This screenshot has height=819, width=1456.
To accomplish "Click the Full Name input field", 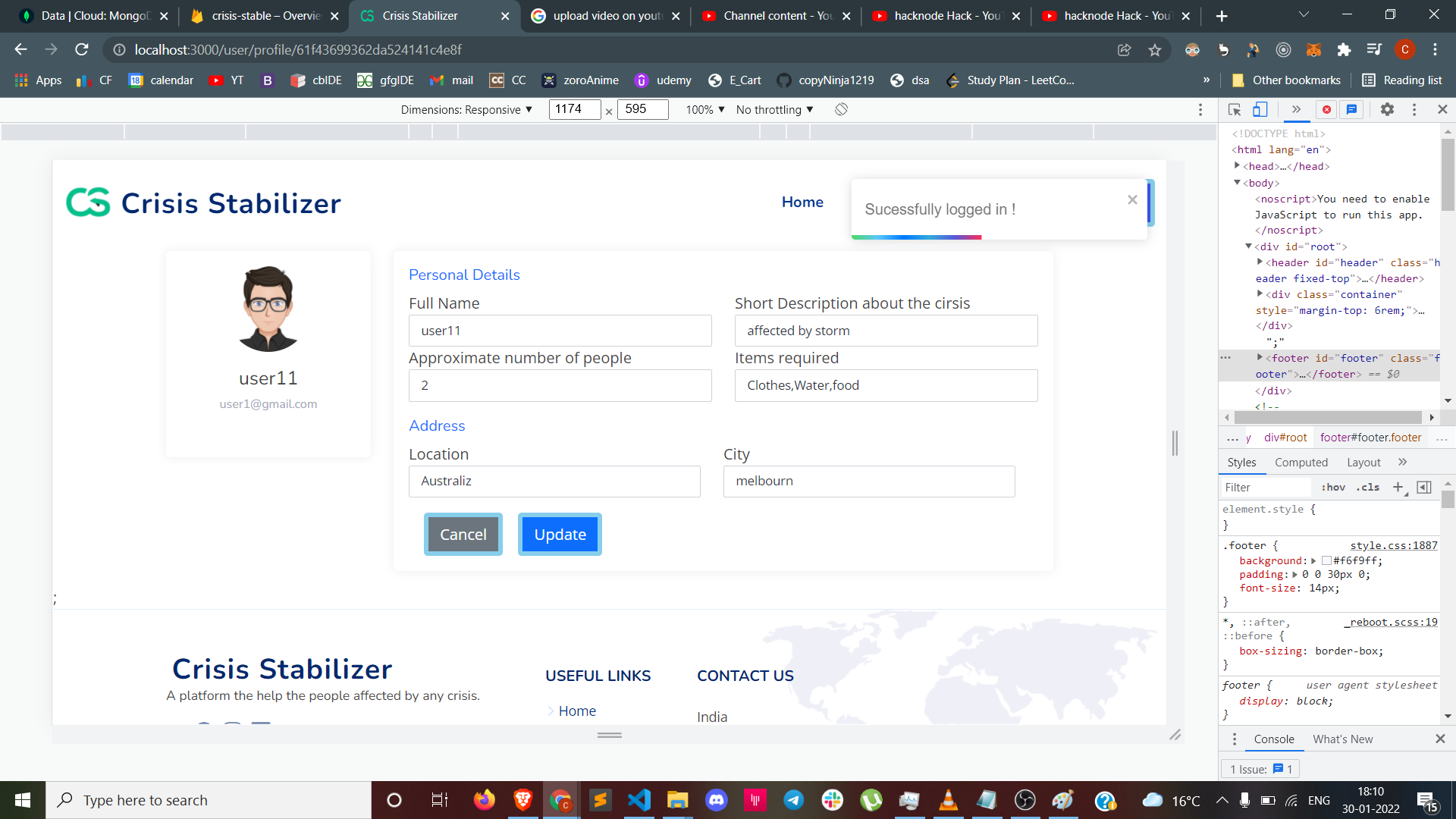I will (560, 331).
